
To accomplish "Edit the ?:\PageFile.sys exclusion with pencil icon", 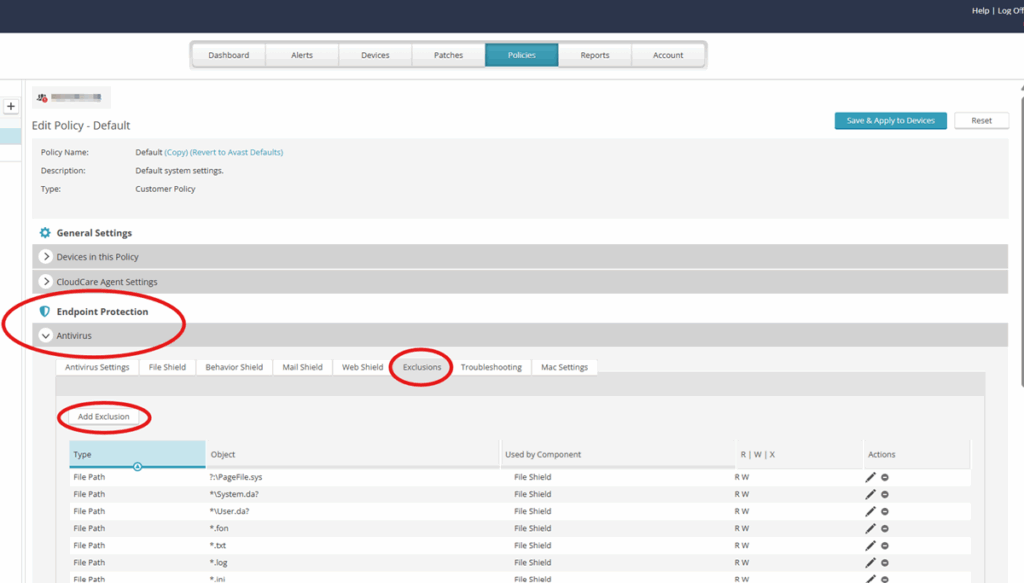I will coord(871,477).
